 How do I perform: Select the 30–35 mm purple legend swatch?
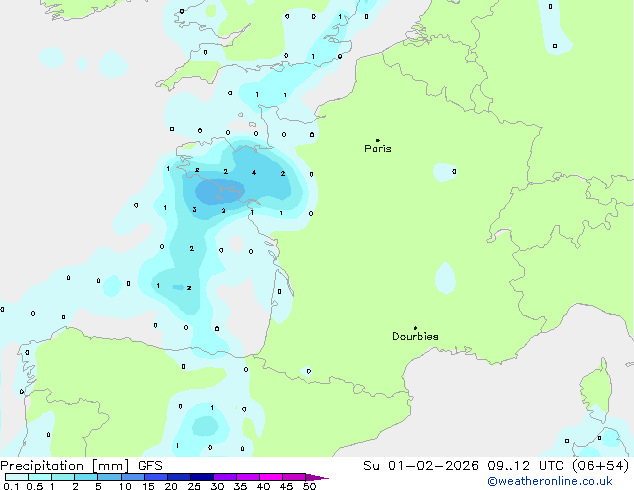225,477
